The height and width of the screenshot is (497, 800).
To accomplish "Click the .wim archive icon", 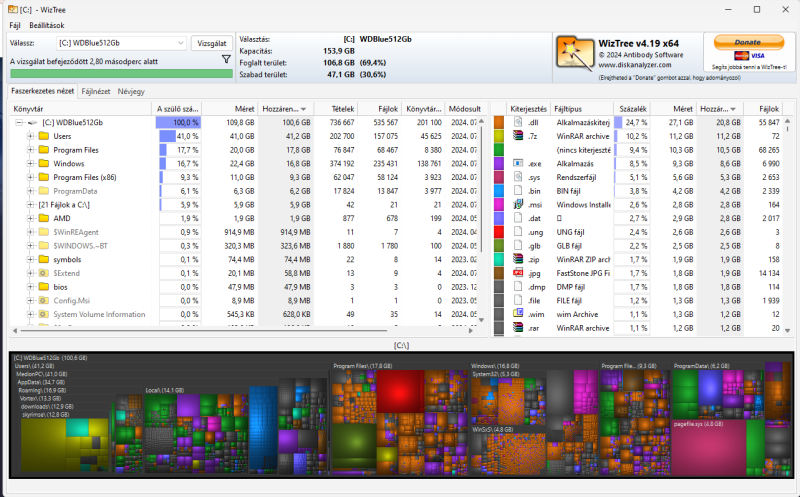I will point(518,314).
